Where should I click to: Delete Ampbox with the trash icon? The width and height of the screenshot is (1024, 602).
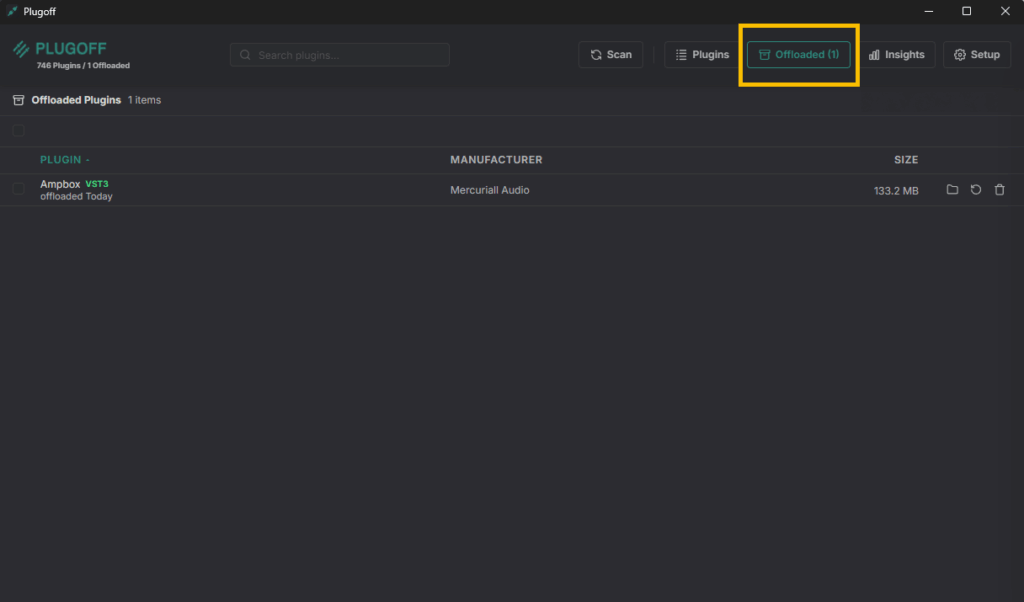tap(999, 190)
